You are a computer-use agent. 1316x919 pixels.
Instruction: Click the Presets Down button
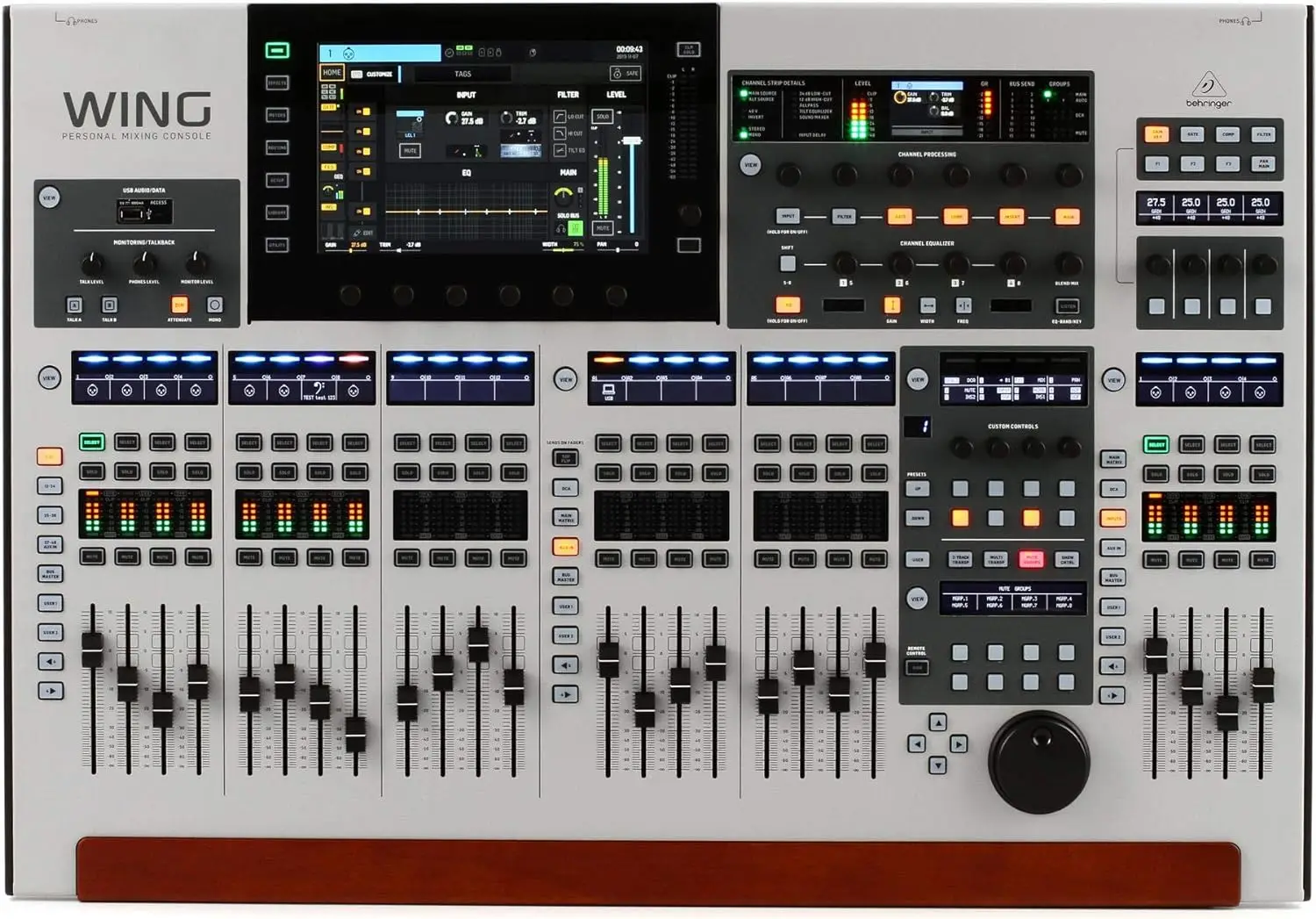click(918, 518)
